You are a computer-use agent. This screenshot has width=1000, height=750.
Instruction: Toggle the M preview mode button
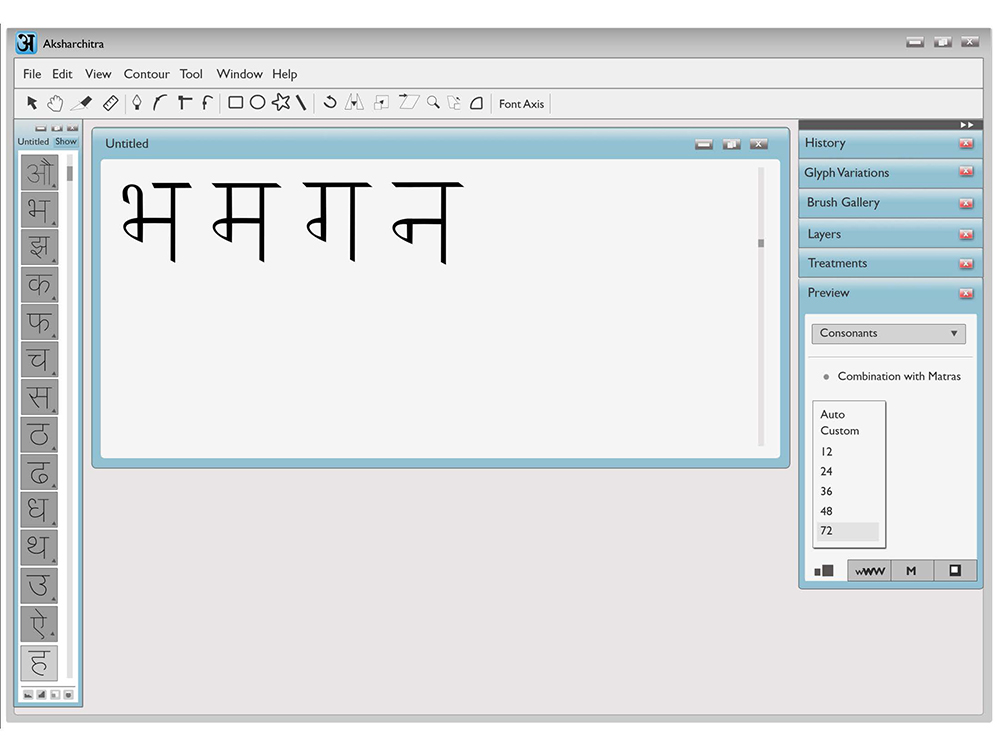[911, 571]
